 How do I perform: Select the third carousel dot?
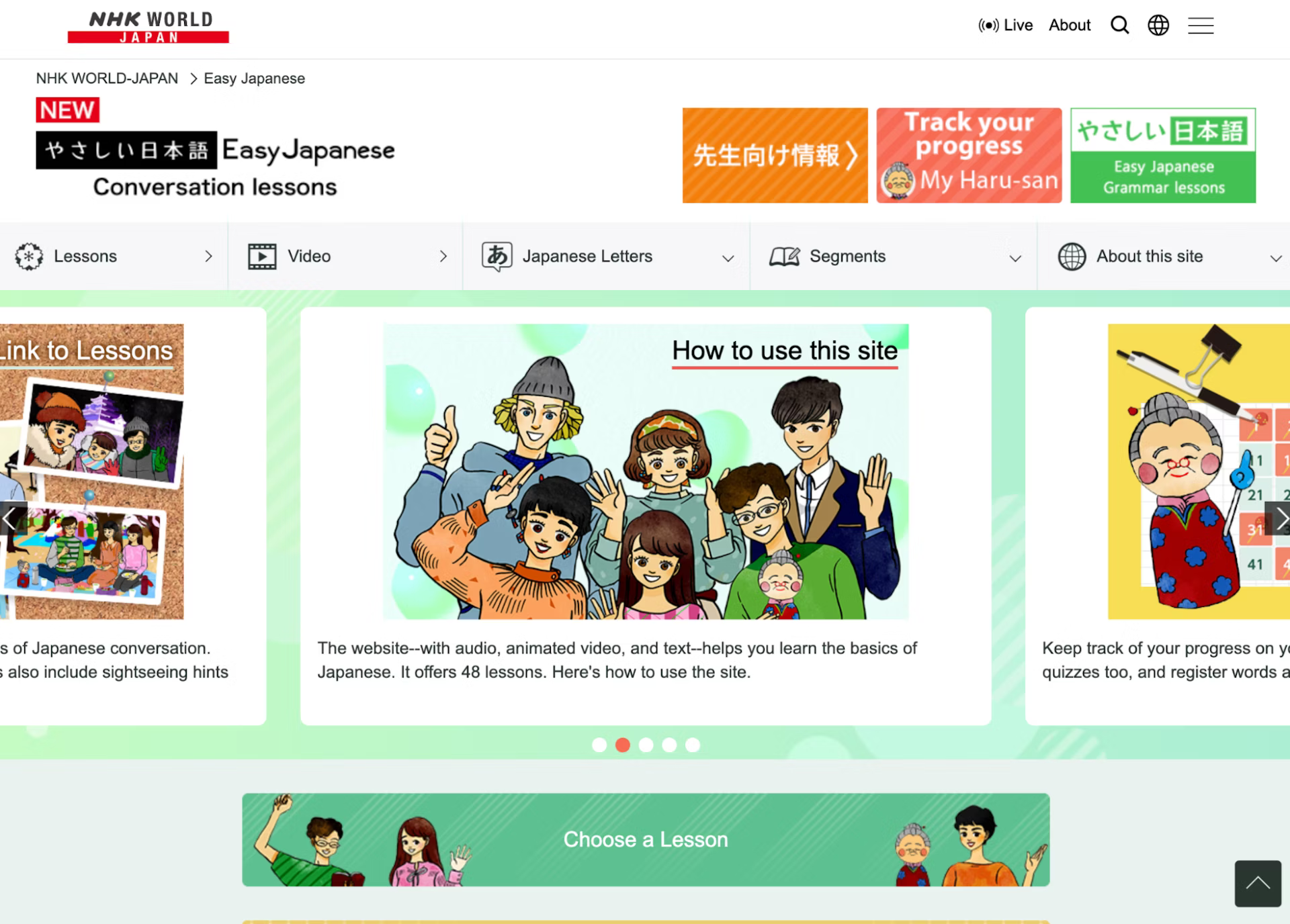pyautogui.click(x=646, y=745)
